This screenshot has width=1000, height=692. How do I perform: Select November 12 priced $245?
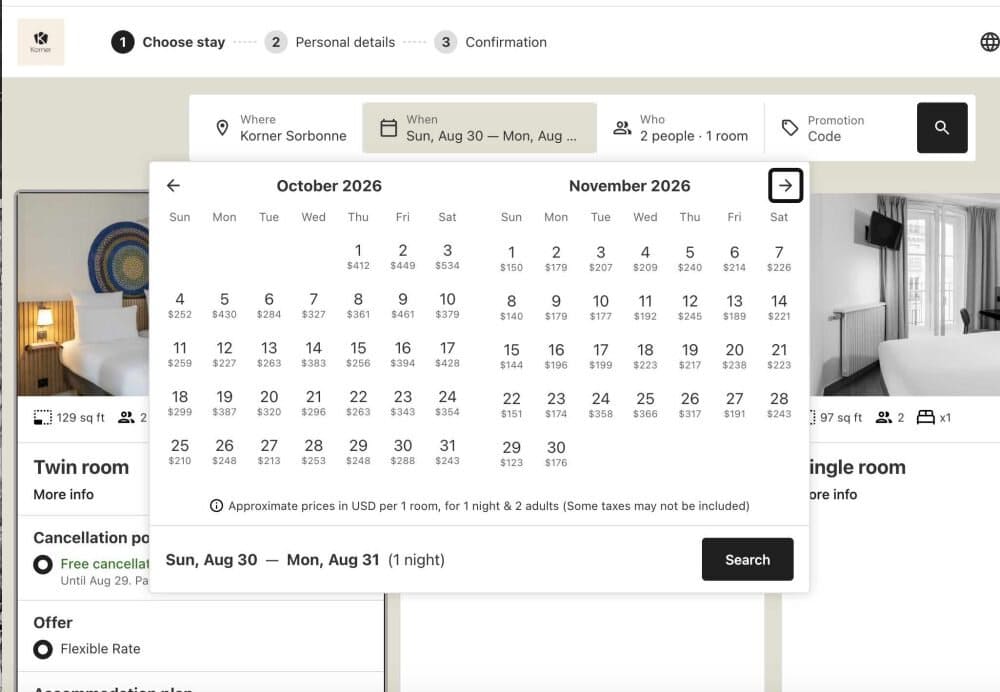pyautogui.click(x=690, y=307)
